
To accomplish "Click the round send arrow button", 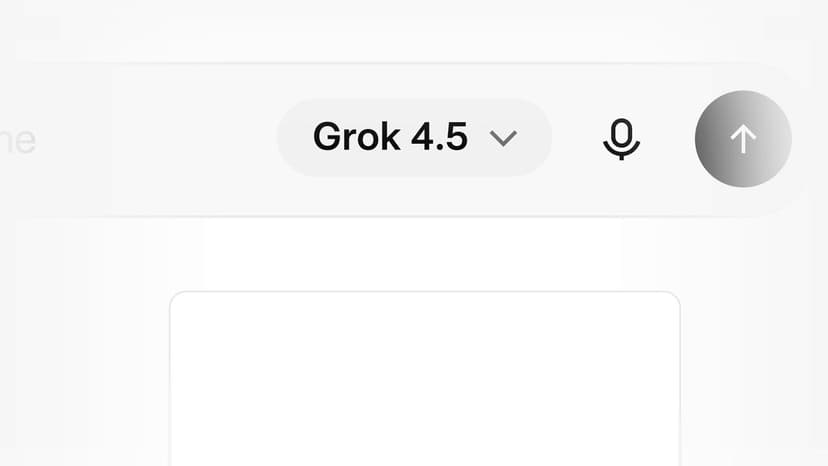I will pos(743,139).
